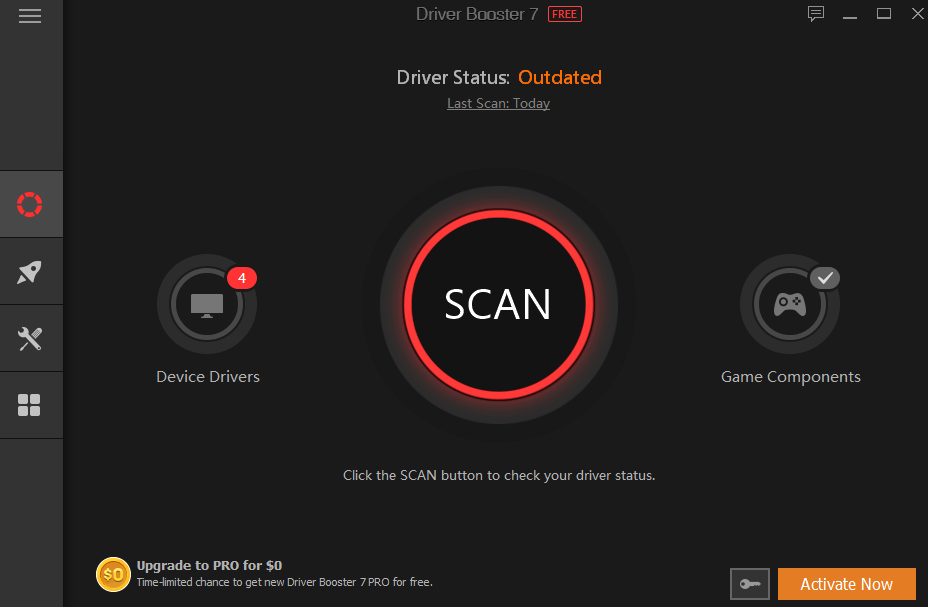
Task: Open the hamburger menu
Action: click(x=30, y=16)
